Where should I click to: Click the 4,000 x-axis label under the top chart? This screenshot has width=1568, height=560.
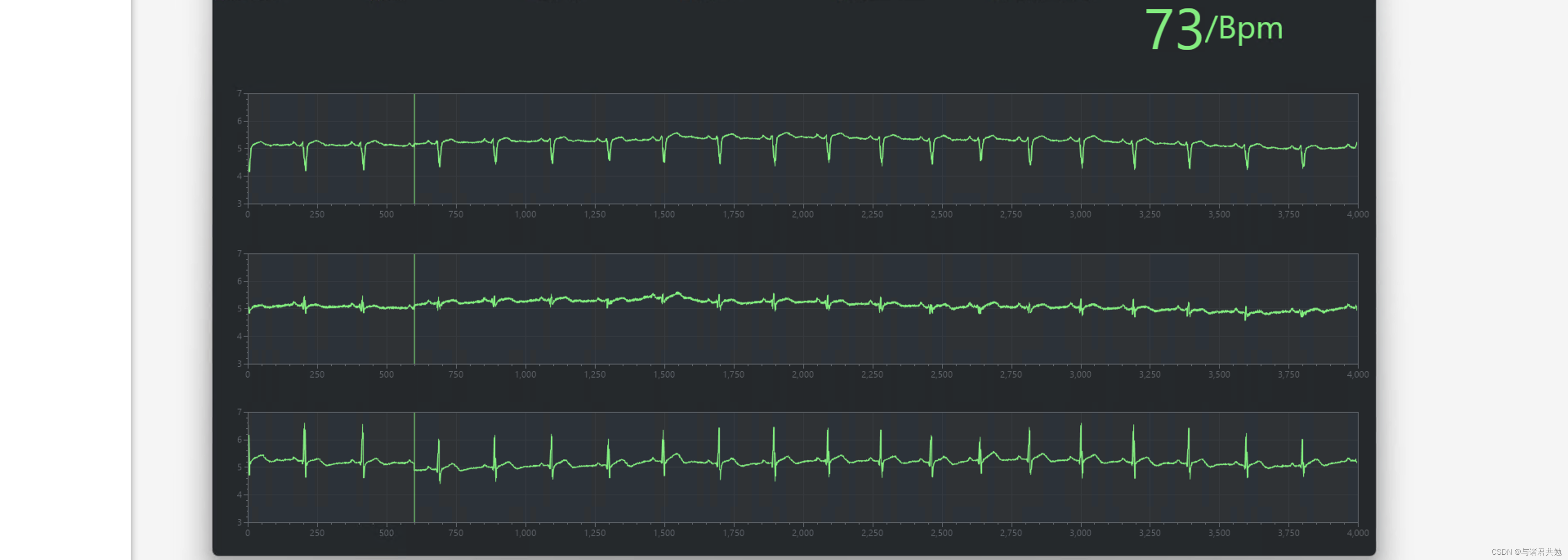(x=1358, y=214)
